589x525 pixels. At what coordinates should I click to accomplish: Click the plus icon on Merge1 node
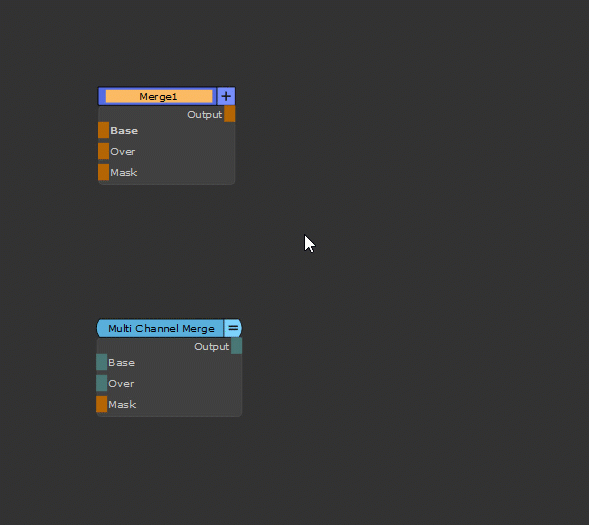coord(226,96)
